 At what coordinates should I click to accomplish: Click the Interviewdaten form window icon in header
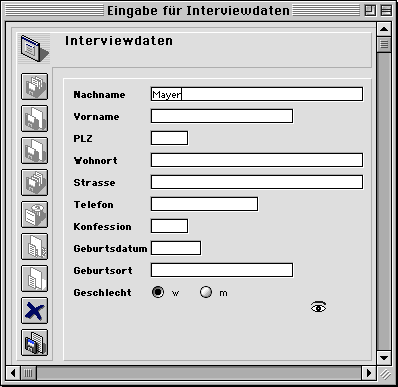click(34, 49)
